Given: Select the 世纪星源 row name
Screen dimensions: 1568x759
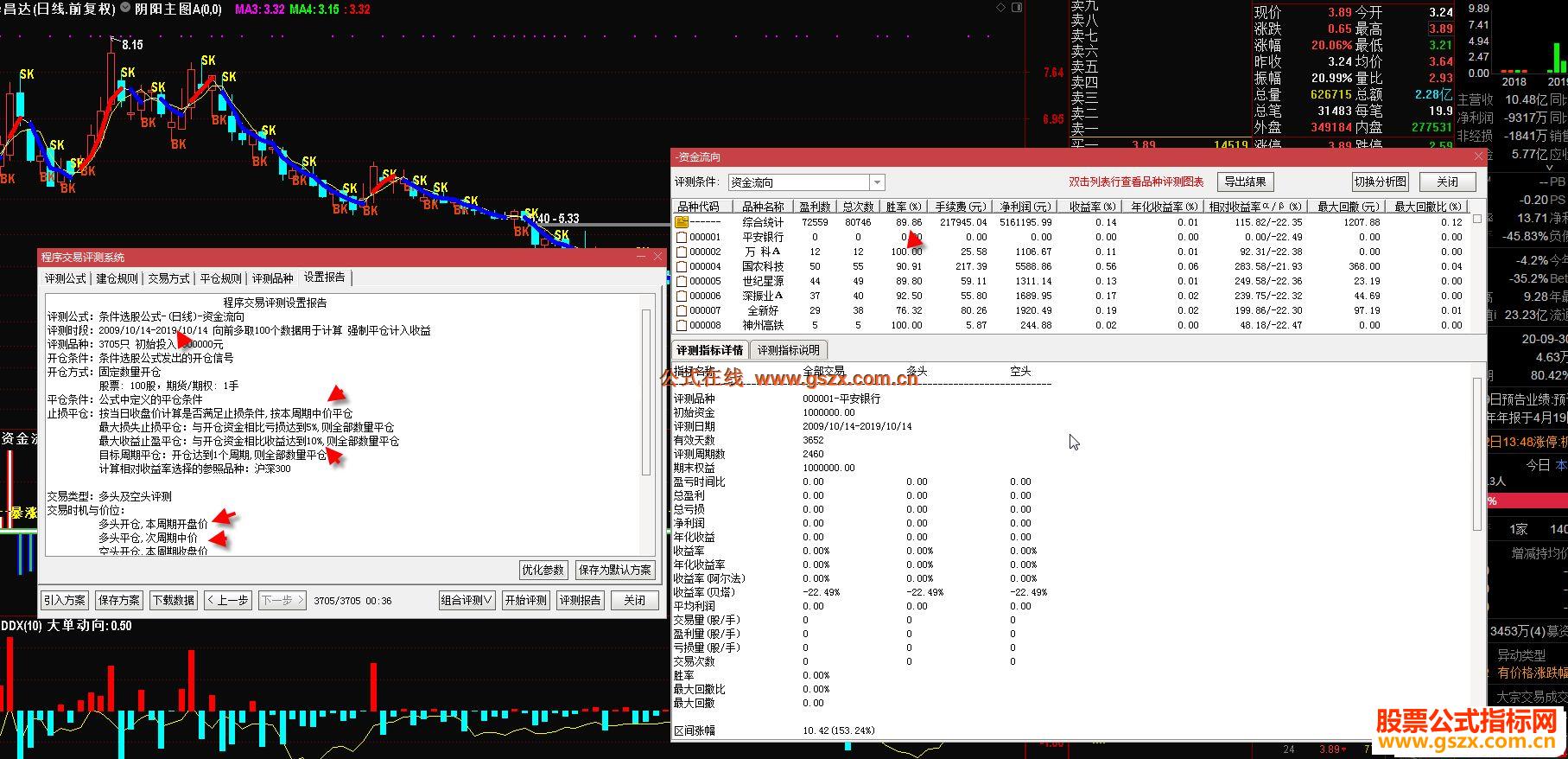Looking at the screenshot, I should [763, 281].
